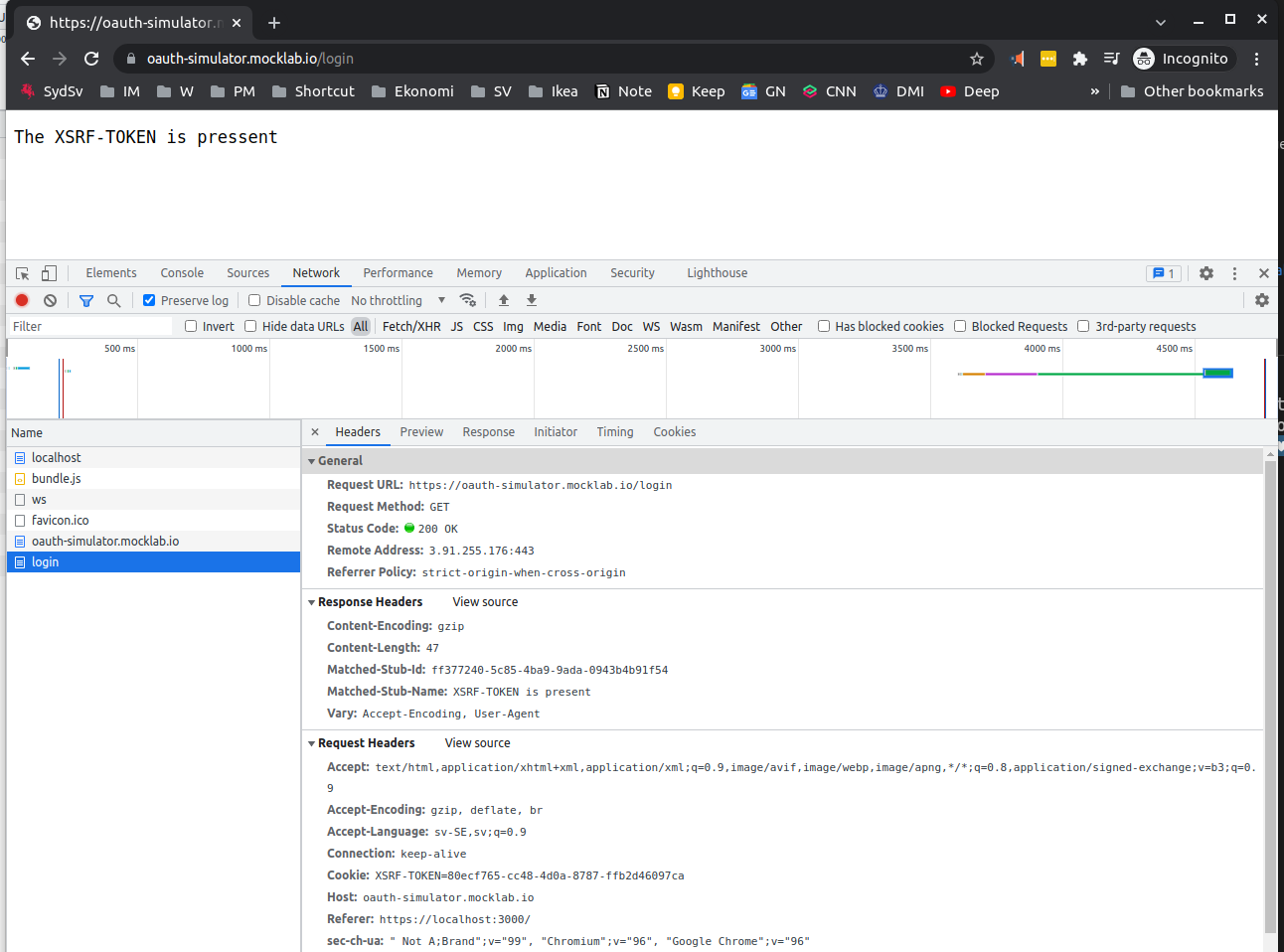
Task: Switch to the Console panel
Action: [181, 272]
